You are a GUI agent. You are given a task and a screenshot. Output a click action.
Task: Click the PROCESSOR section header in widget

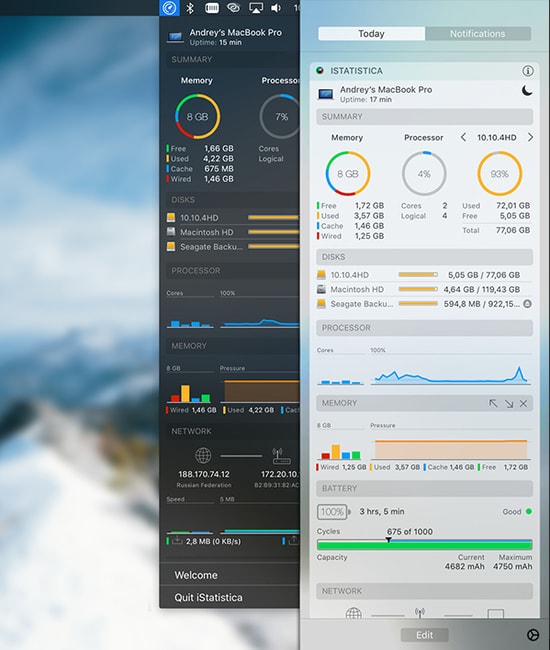424,328
